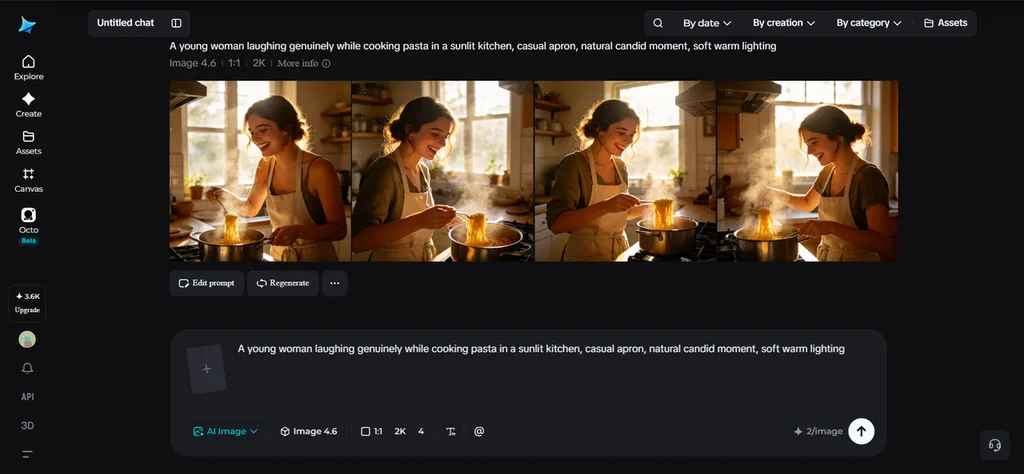Choose the Image 4.6 model selector

pos(309,432)
